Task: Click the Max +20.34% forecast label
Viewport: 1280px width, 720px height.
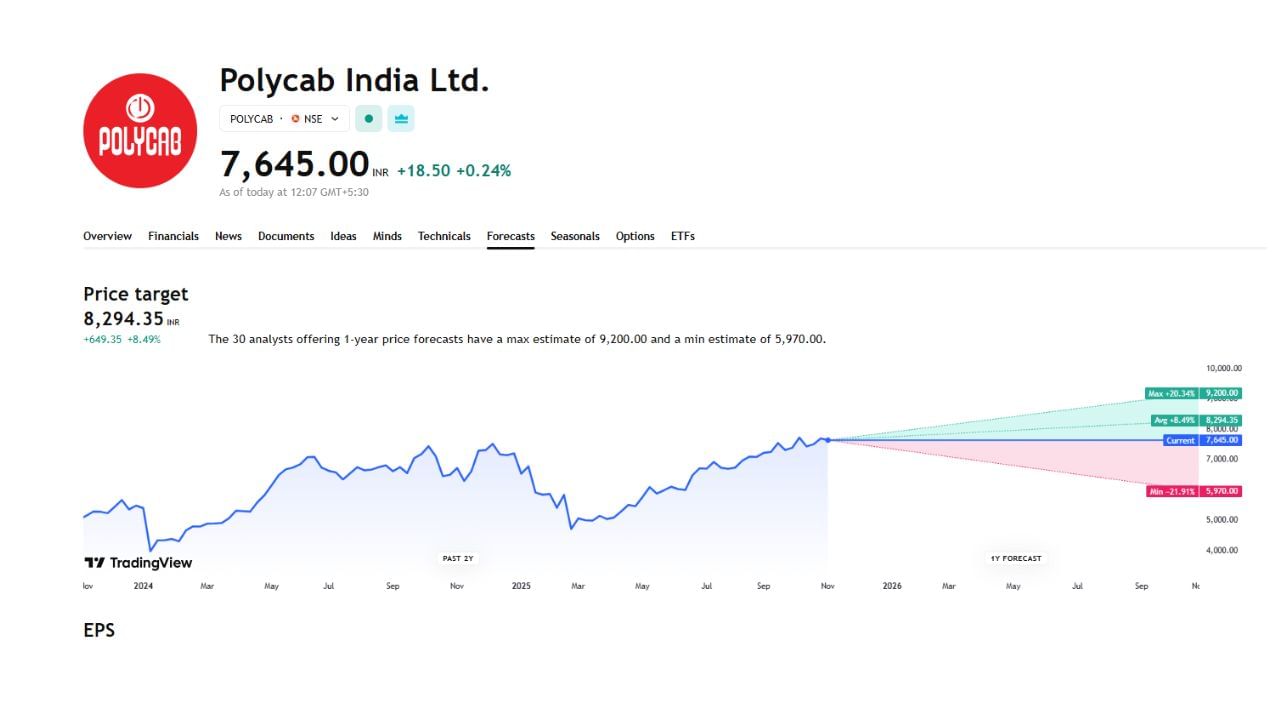Action: click(1172, 394)
